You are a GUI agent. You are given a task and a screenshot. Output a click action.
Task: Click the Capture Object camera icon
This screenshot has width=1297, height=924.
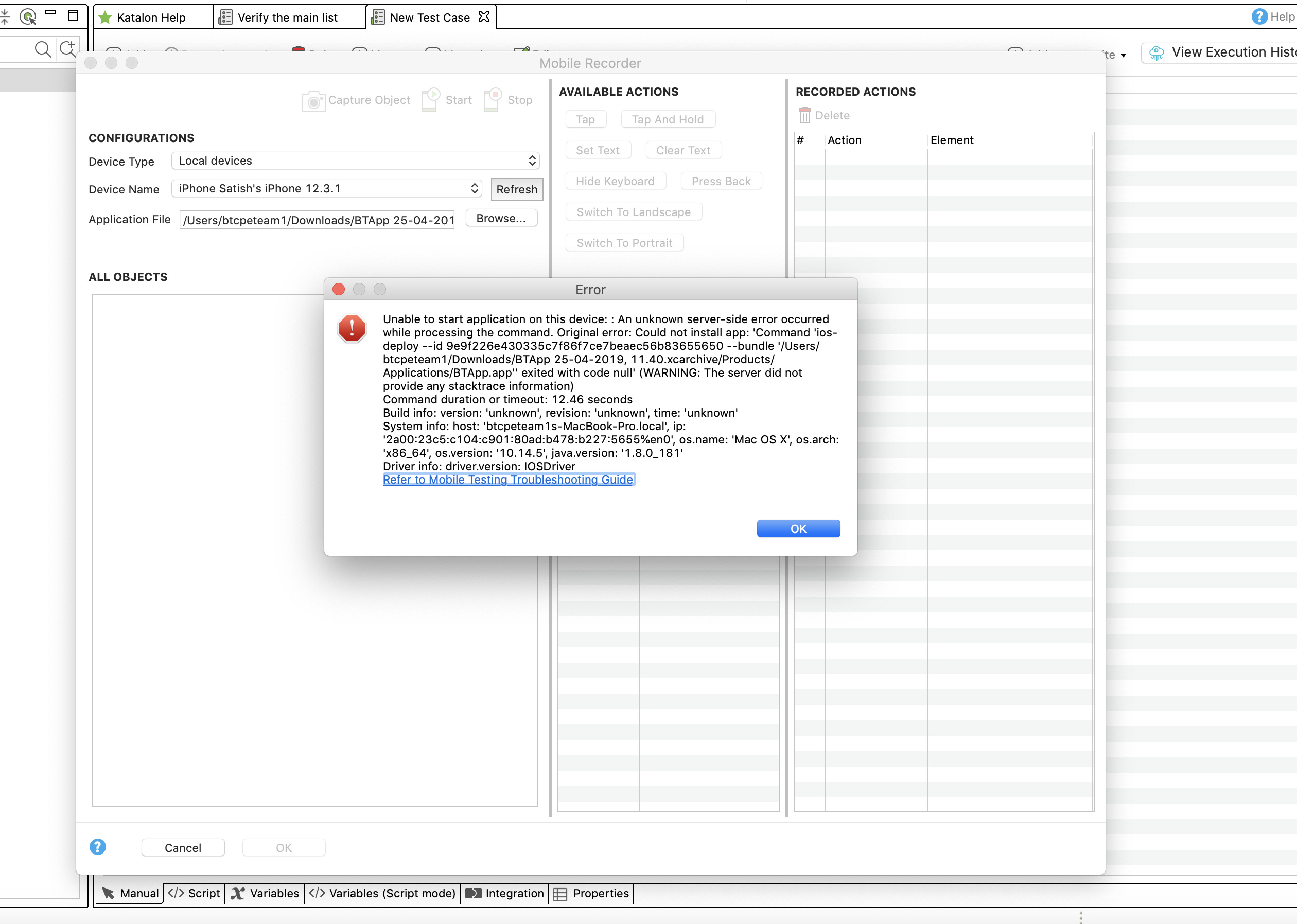coord(313,101)
